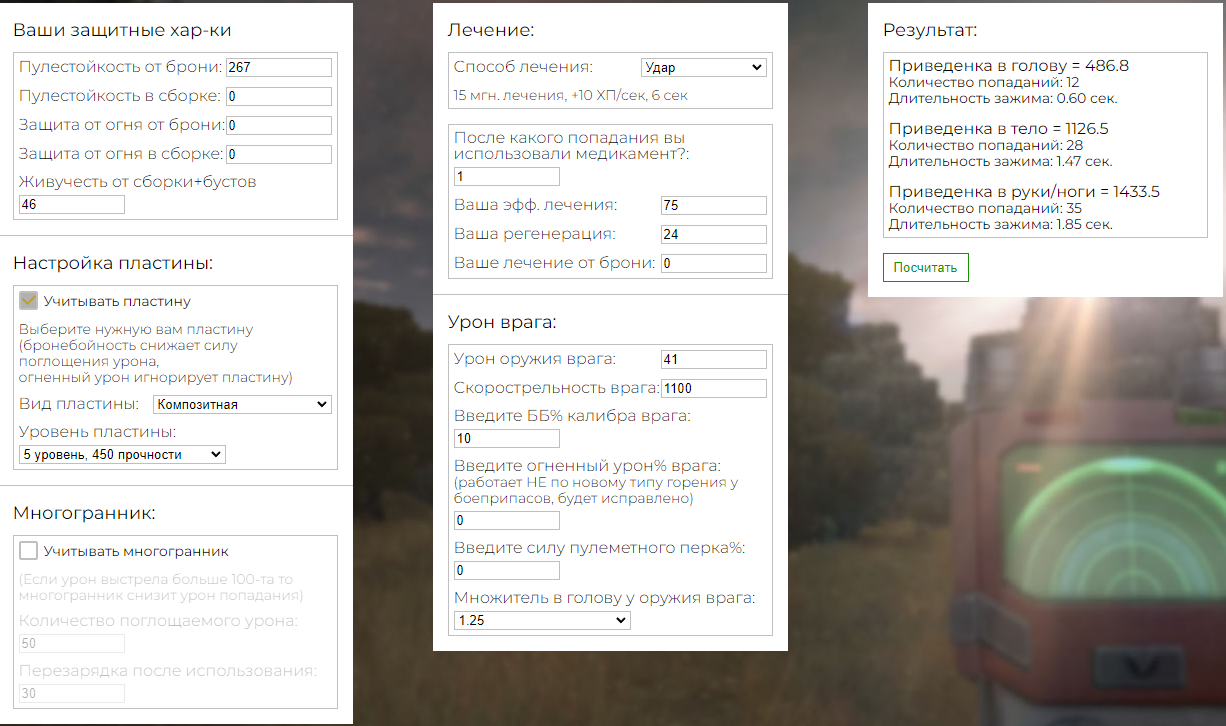Click the 'Приведенка в голову = 486.8' text
Image resolution: width=1226 pixels, height=726 pixels.
(1009, 66)
